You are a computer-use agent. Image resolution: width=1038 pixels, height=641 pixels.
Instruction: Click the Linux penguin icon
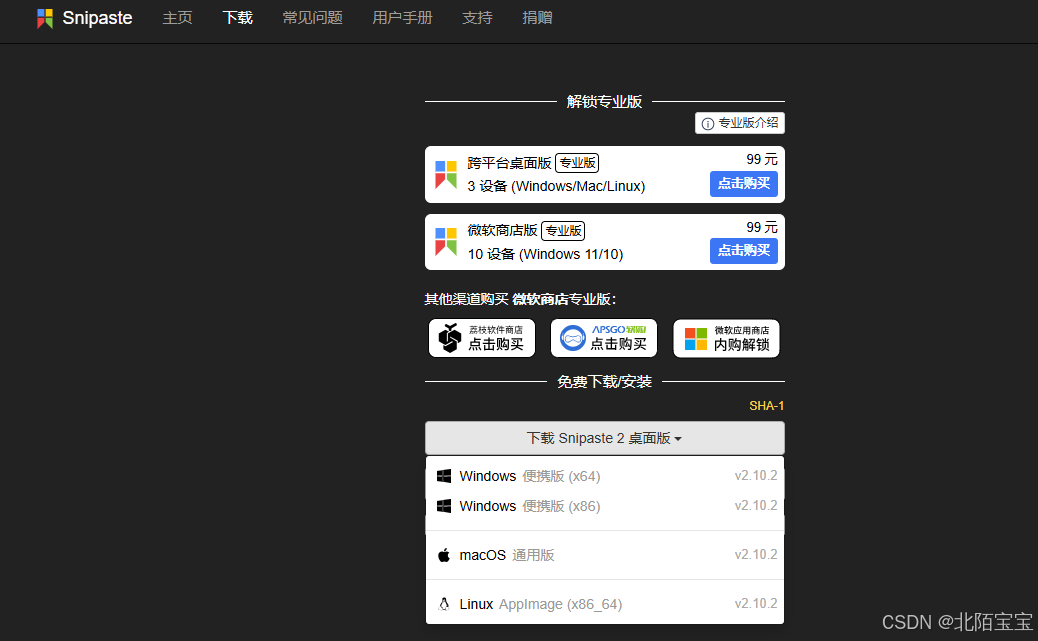click(444, 604)
